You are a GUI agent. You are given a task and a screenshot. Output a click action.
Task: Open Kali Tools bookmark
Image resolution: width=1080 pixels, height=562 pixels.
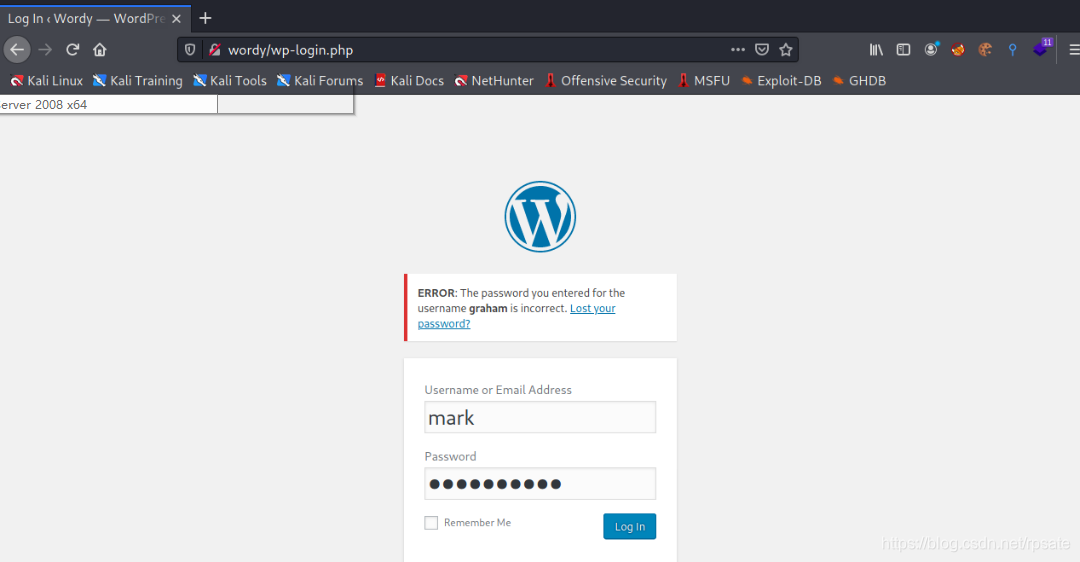pyautogui.click(x=230, y=81)
